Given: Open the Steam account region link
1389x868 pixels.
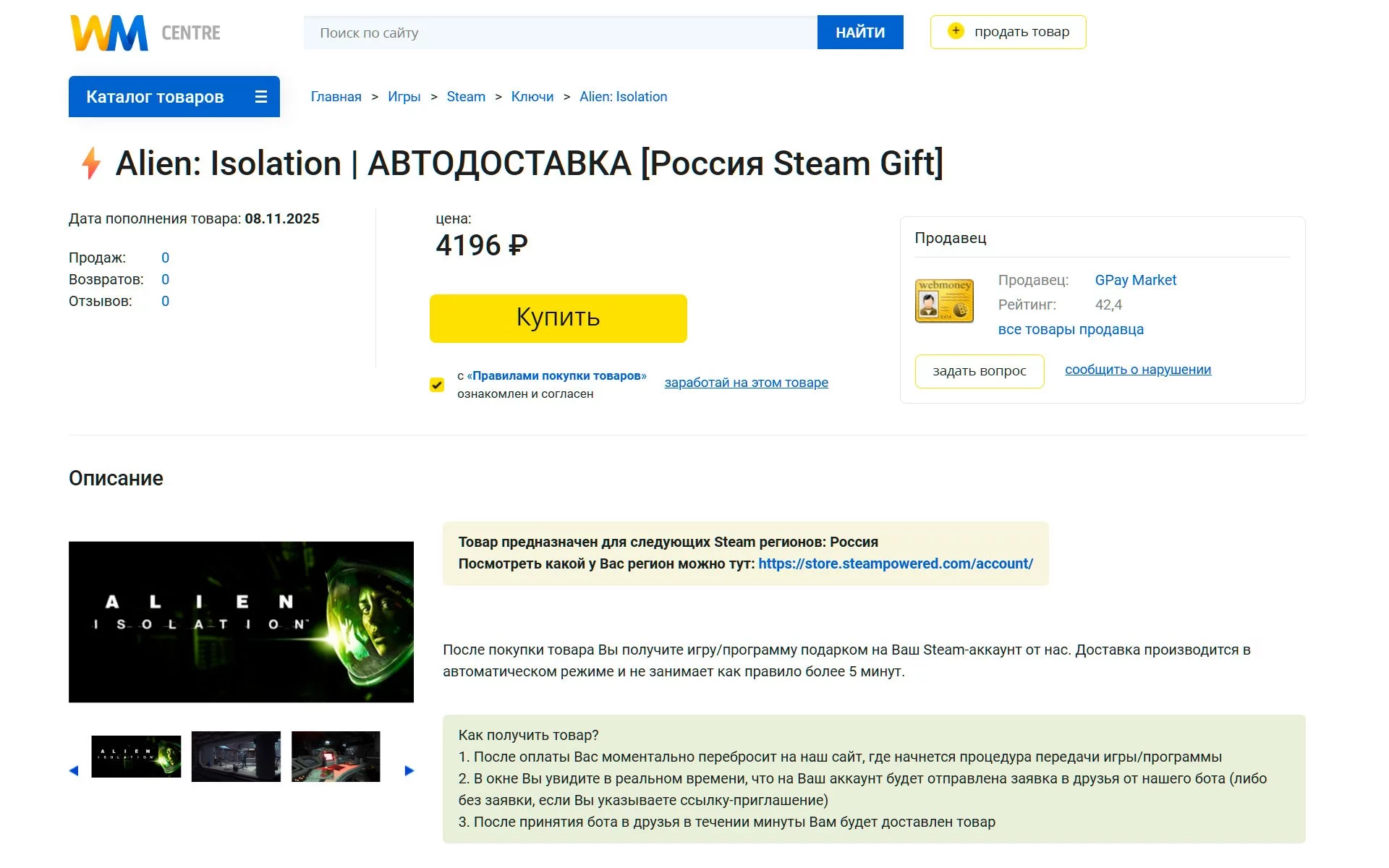Looking at the screenshot, I should pos(895,563).
